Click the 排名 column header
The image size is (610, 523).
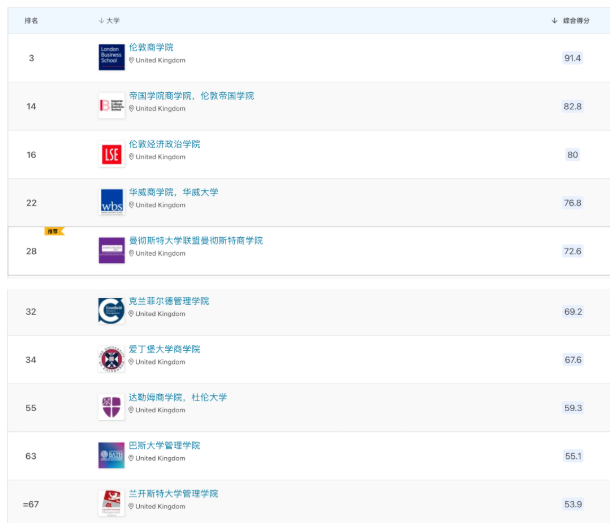click(31, 21)
